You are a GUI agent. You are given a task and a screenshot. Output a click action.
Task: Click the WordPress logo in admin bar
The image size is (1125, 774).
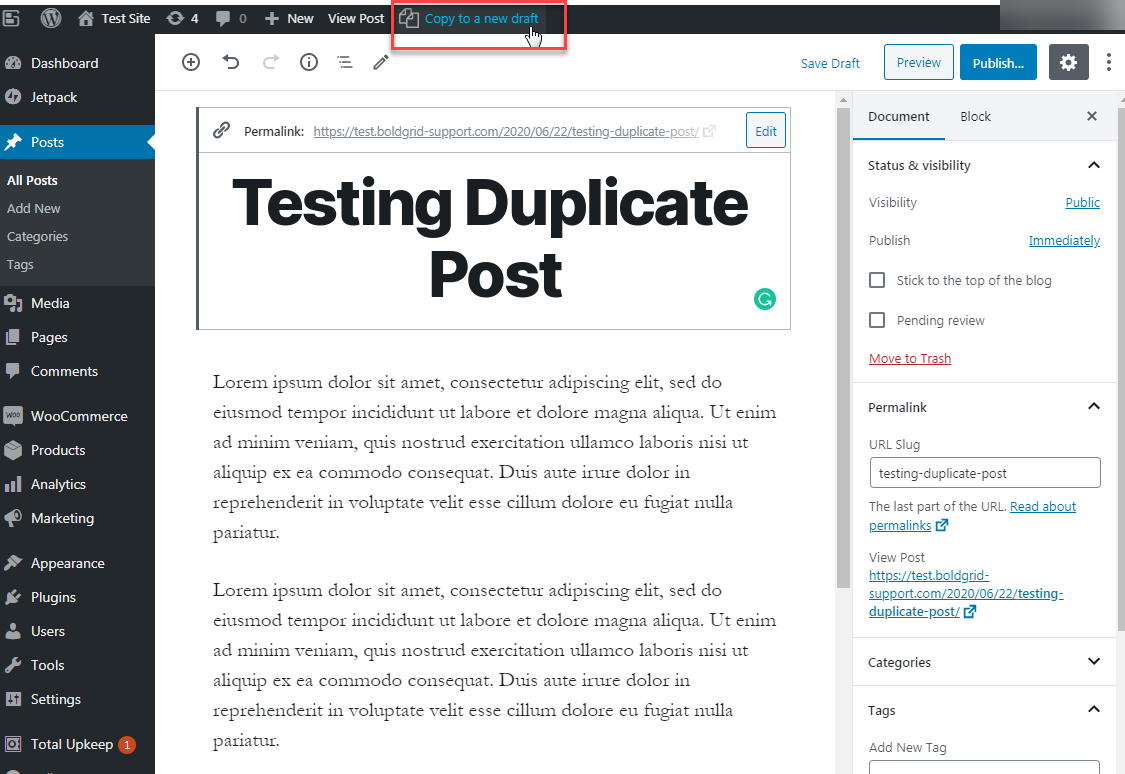pos(50,18)
